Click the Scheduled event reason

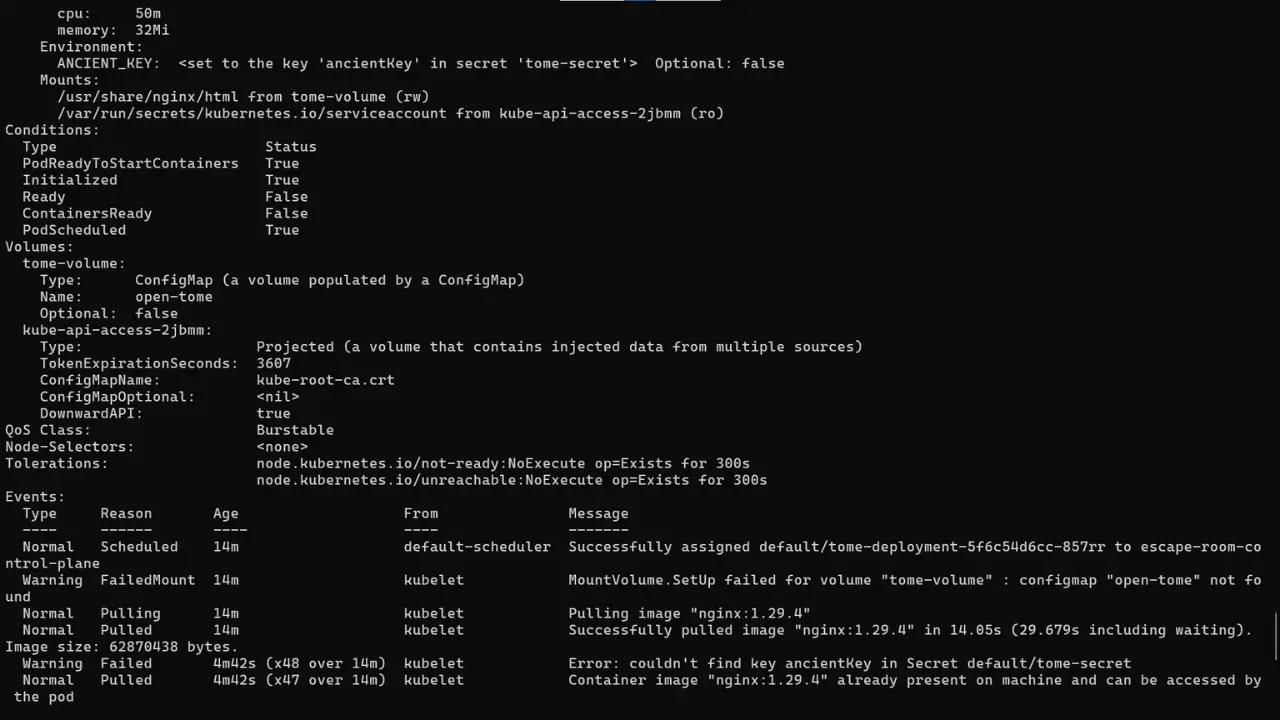[x=139, y=547]
